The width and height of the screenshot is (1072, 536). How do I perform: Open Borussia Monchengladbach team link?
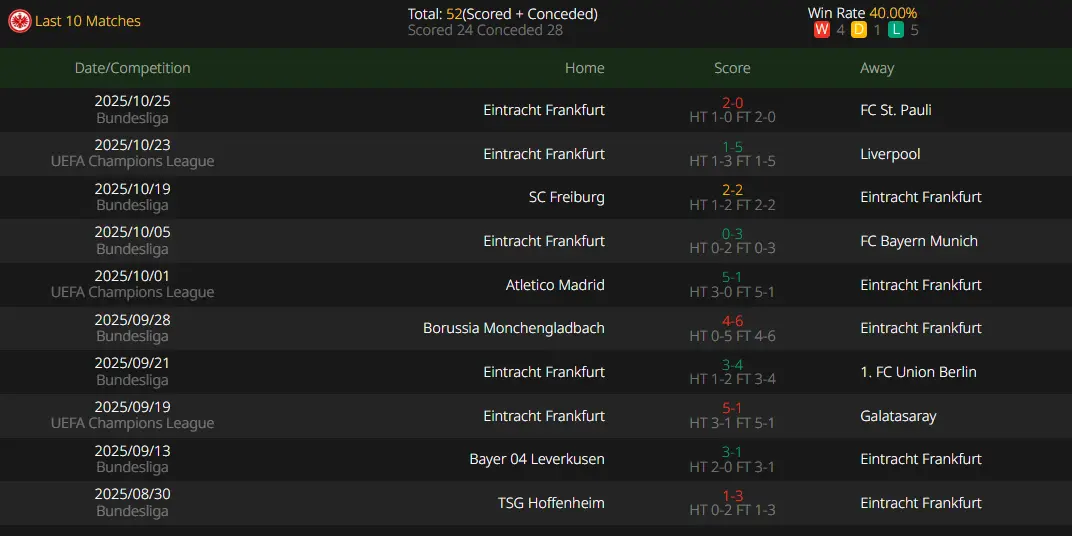tap(513, 328)
